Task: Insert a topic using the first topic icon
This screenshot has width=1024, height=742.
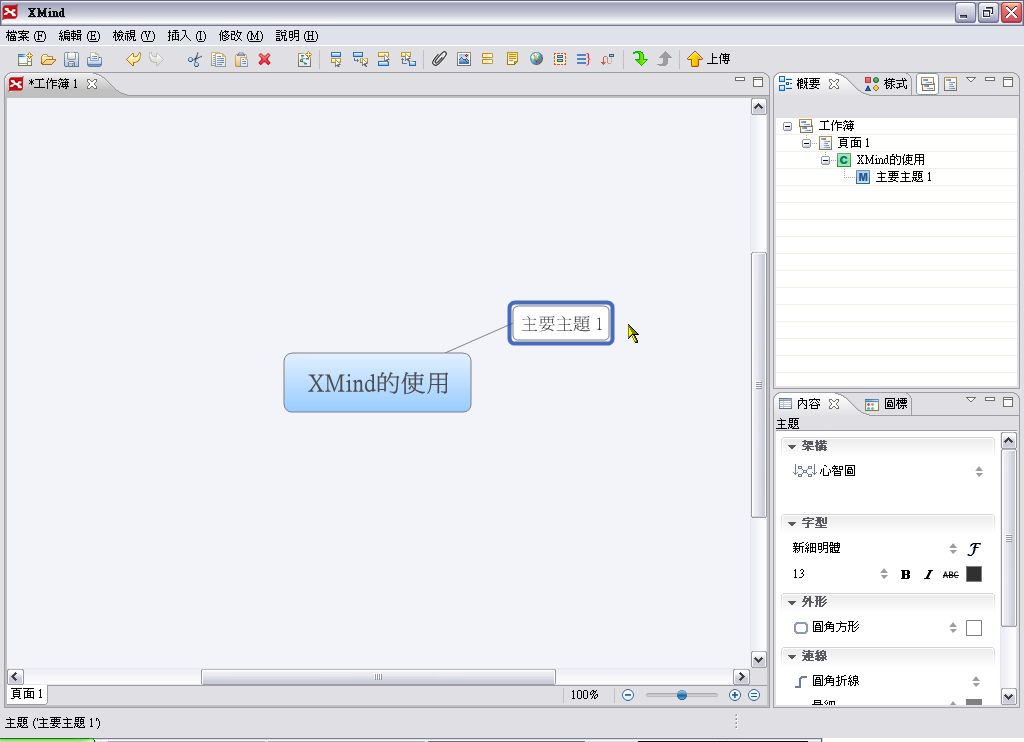Action: pos(336,59)
